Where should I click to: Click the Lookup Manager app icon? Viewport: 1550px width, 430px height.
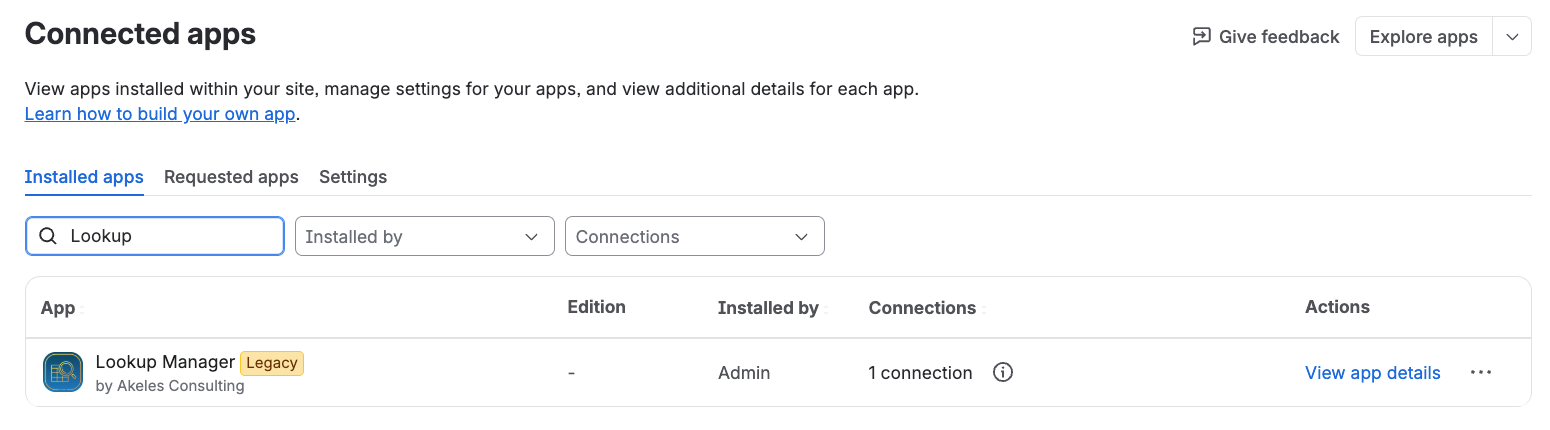pyautogui.click(x=63, y=372)
